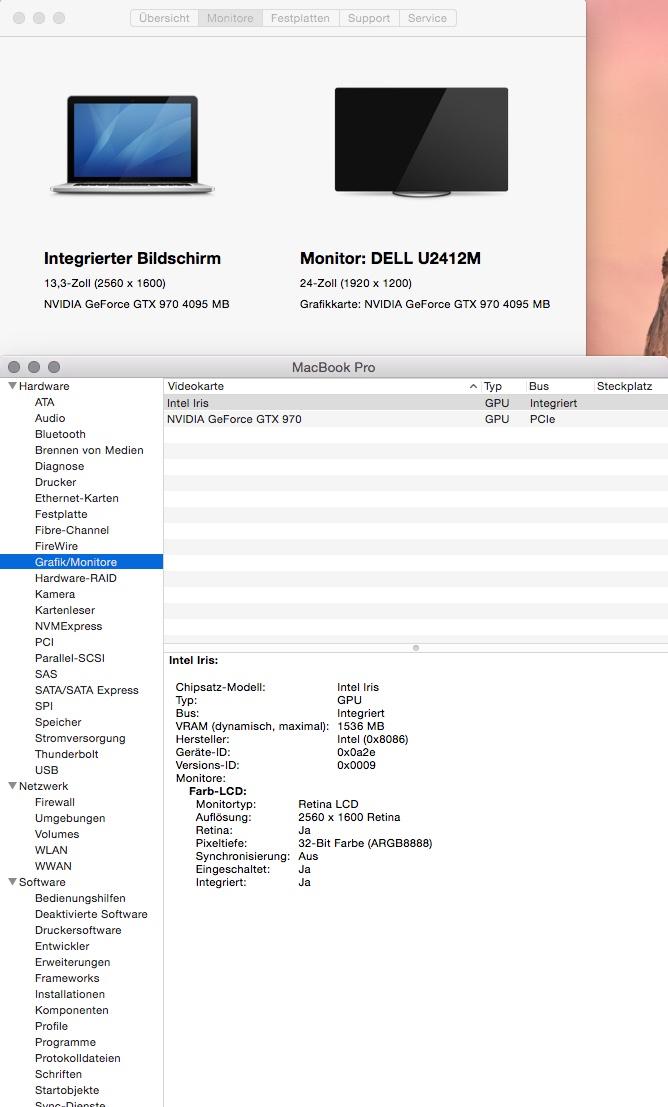Open Erweiterungen in the sidebar
The height and width of the screenshot is (1107, 668).
click(x=73, y=962)
